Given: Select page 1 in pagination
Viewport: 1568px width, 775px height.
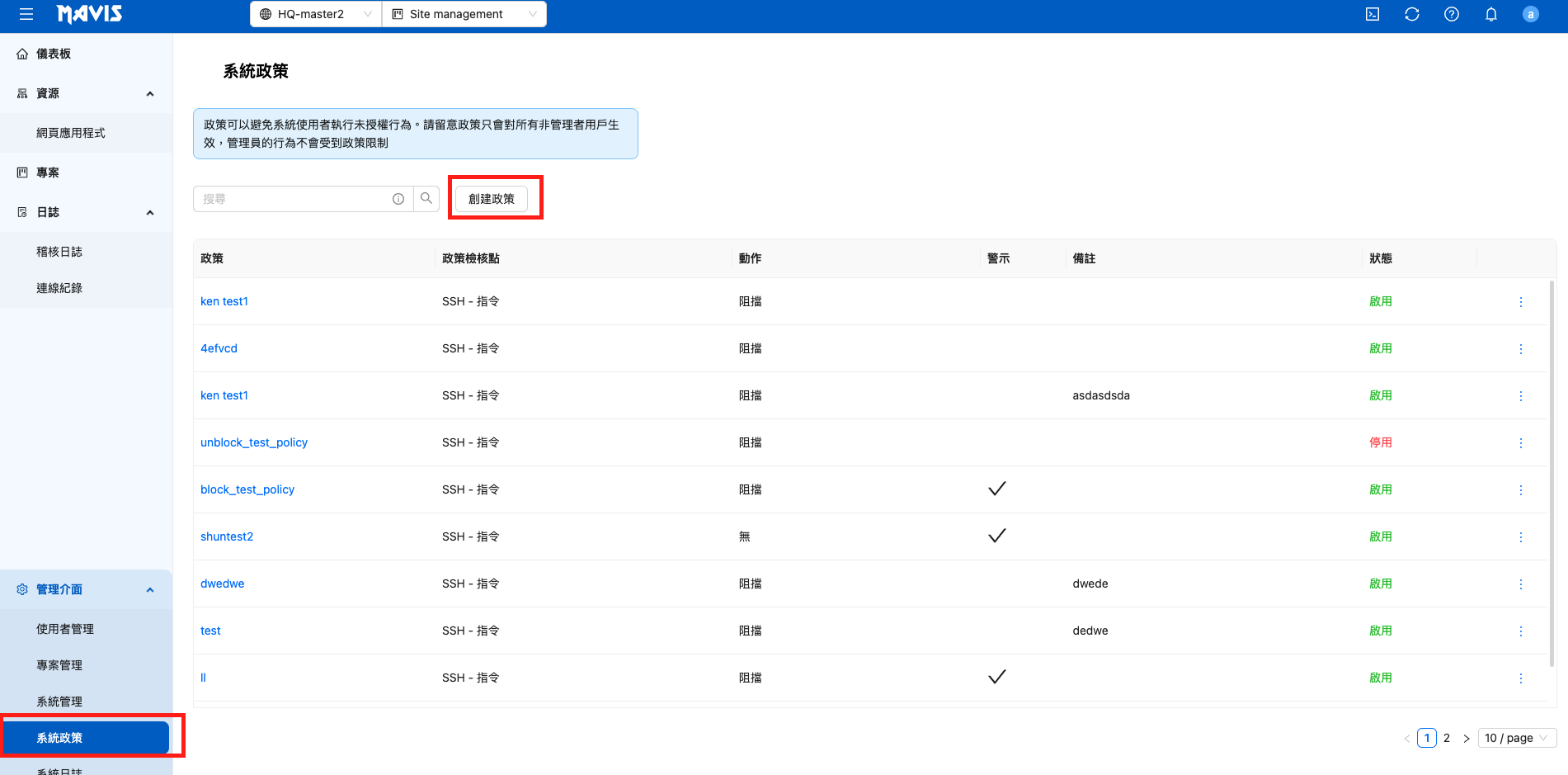Looking at the screenshot, I should point(1427,738).
